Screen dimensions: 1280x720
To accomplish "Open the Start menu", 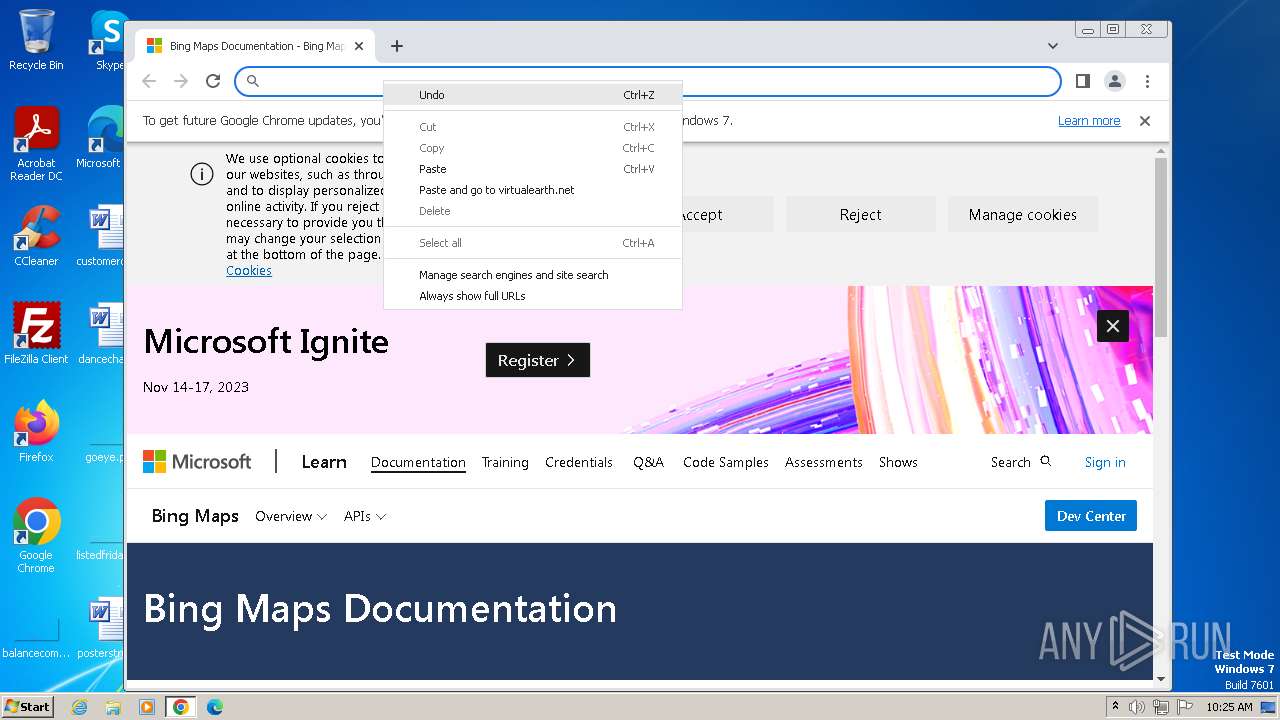I will (28, 707).
